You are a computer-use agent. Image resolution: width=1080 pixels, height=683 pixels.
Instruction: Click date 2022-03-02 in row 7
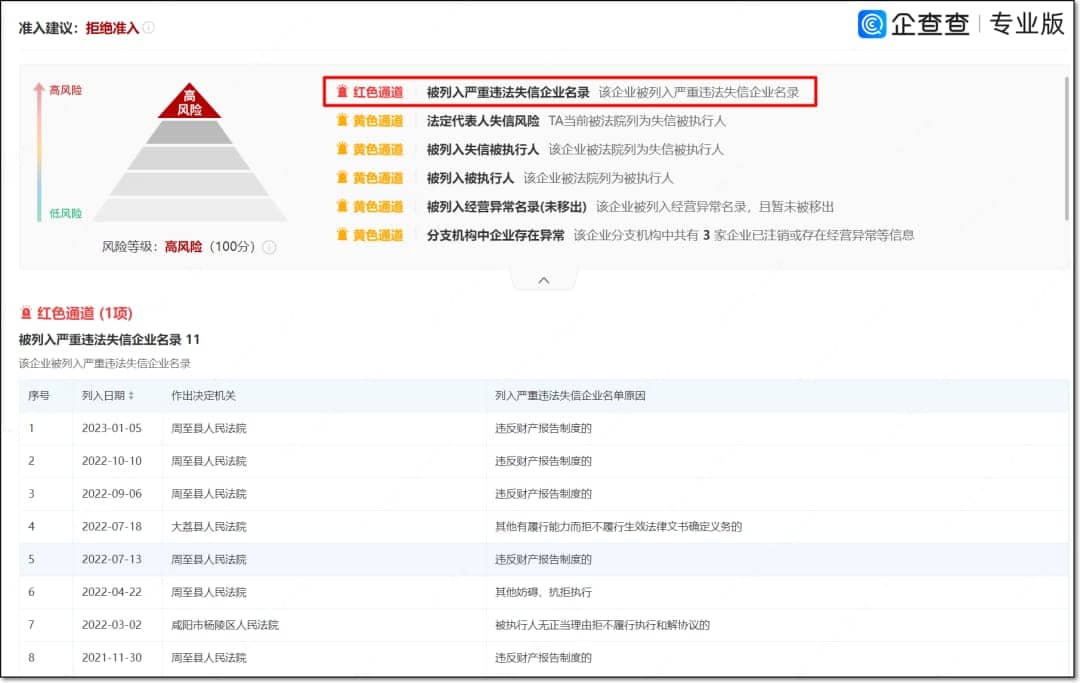pos(112,625)
